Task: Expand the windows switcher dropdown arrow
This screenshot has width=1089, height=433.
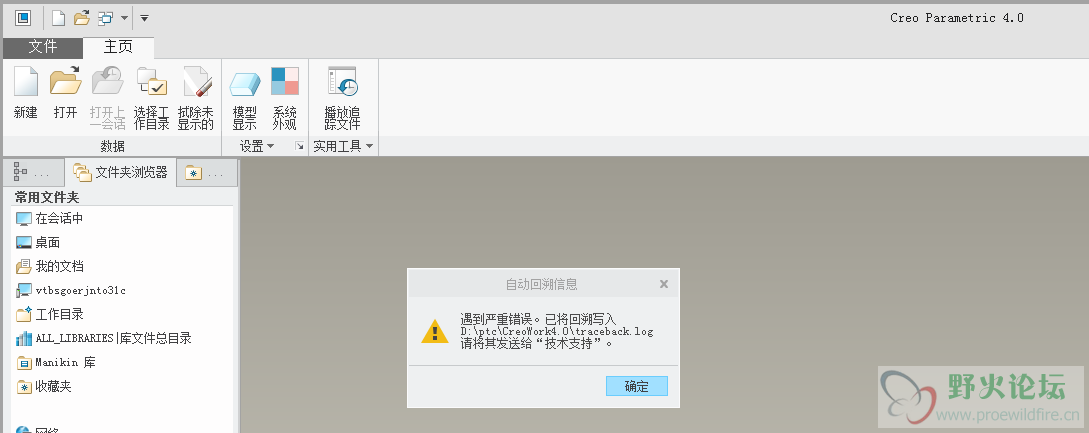Action: coord(124,18)
